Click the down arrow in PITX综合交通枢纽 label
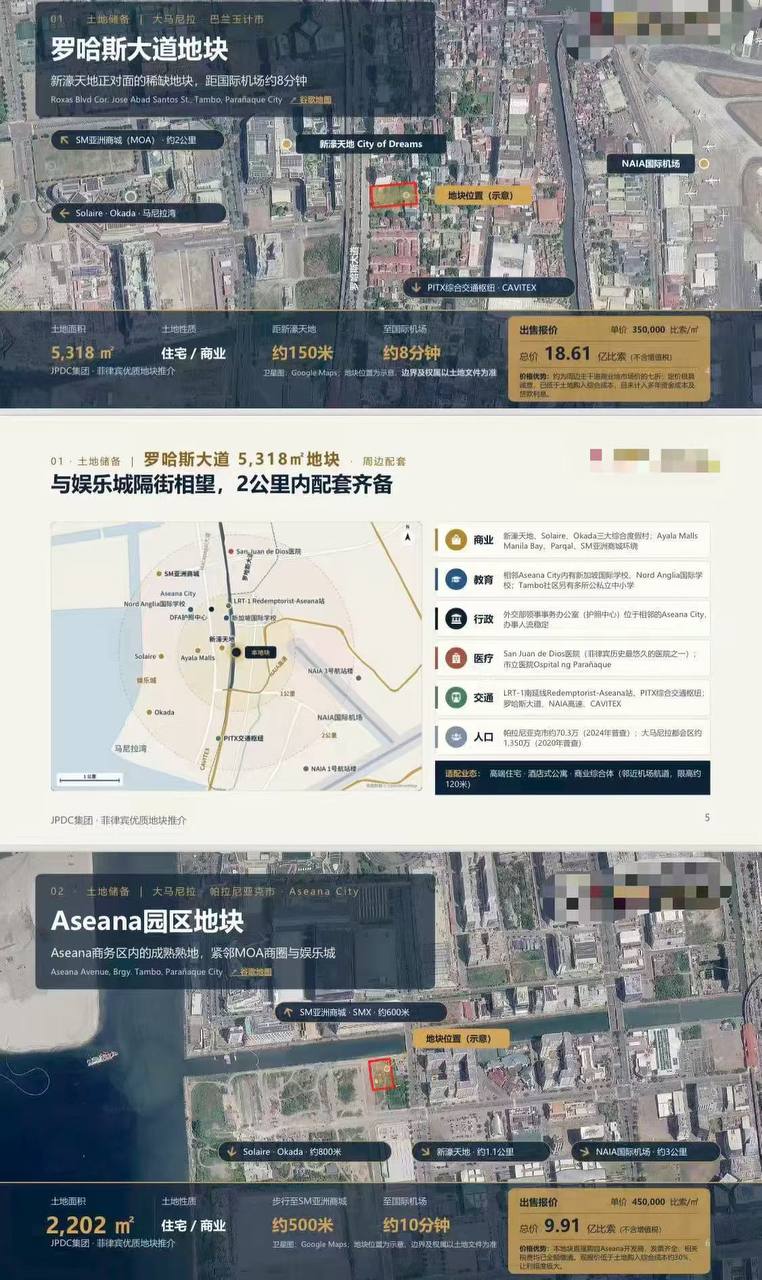 point(416,287)
